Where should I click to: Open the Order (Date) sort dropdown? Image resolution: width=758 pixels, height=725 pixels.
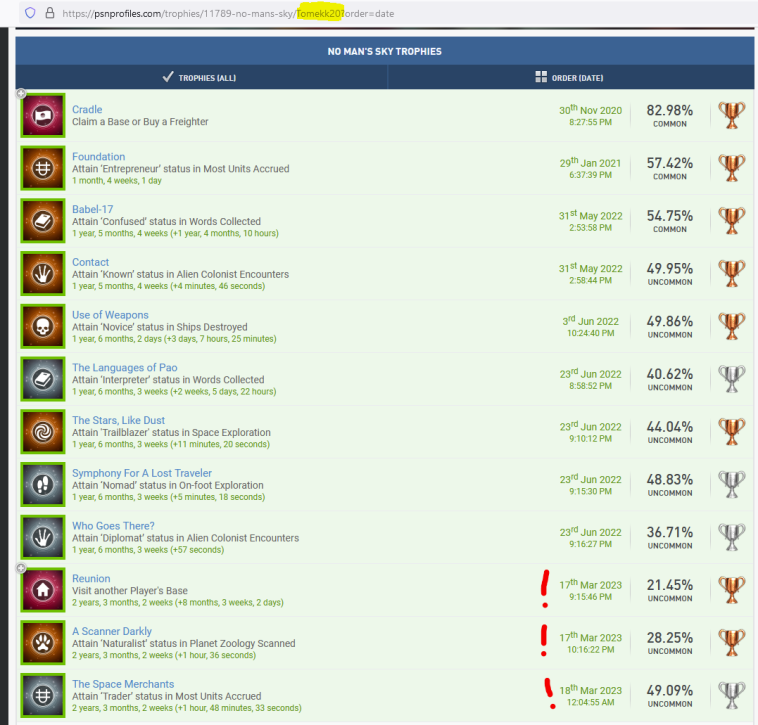[x=569, y=77]
